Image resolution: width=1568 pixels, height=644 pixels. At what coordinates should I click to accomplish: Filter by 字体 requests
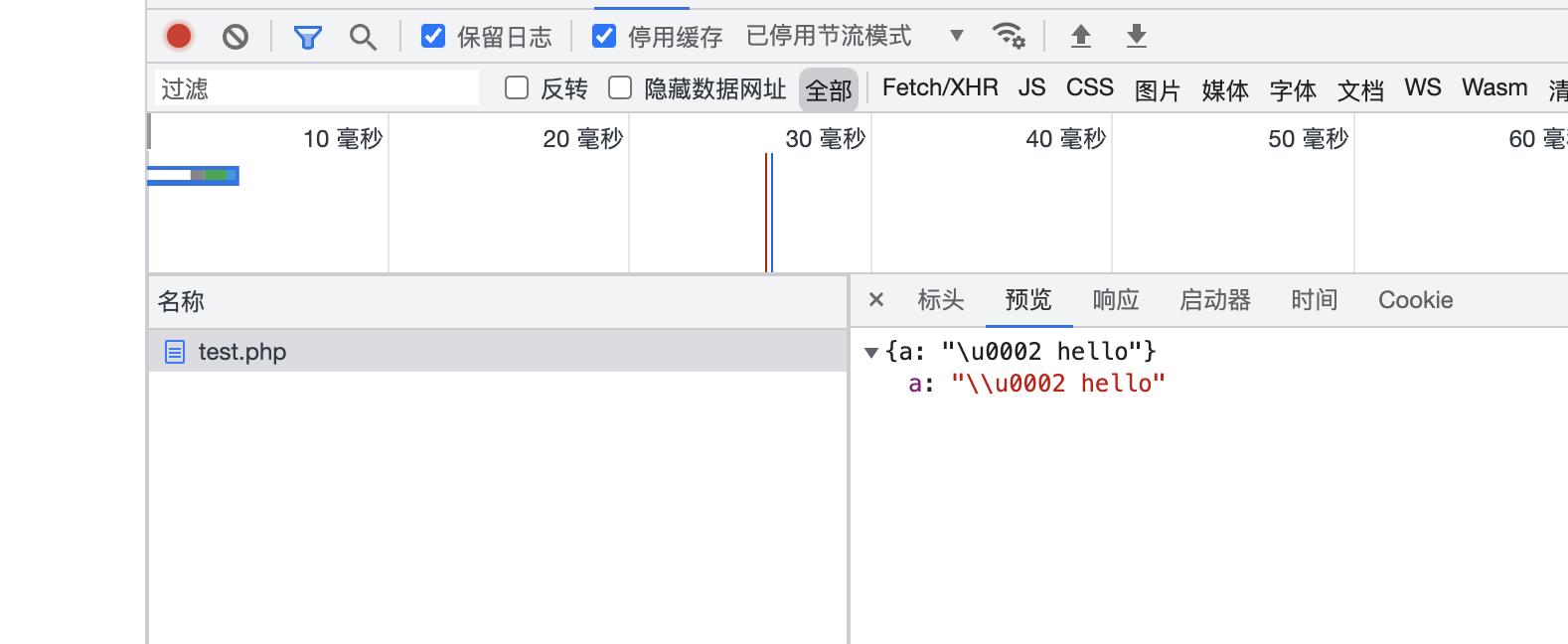pyautogui.click(x=1293, y=90)
